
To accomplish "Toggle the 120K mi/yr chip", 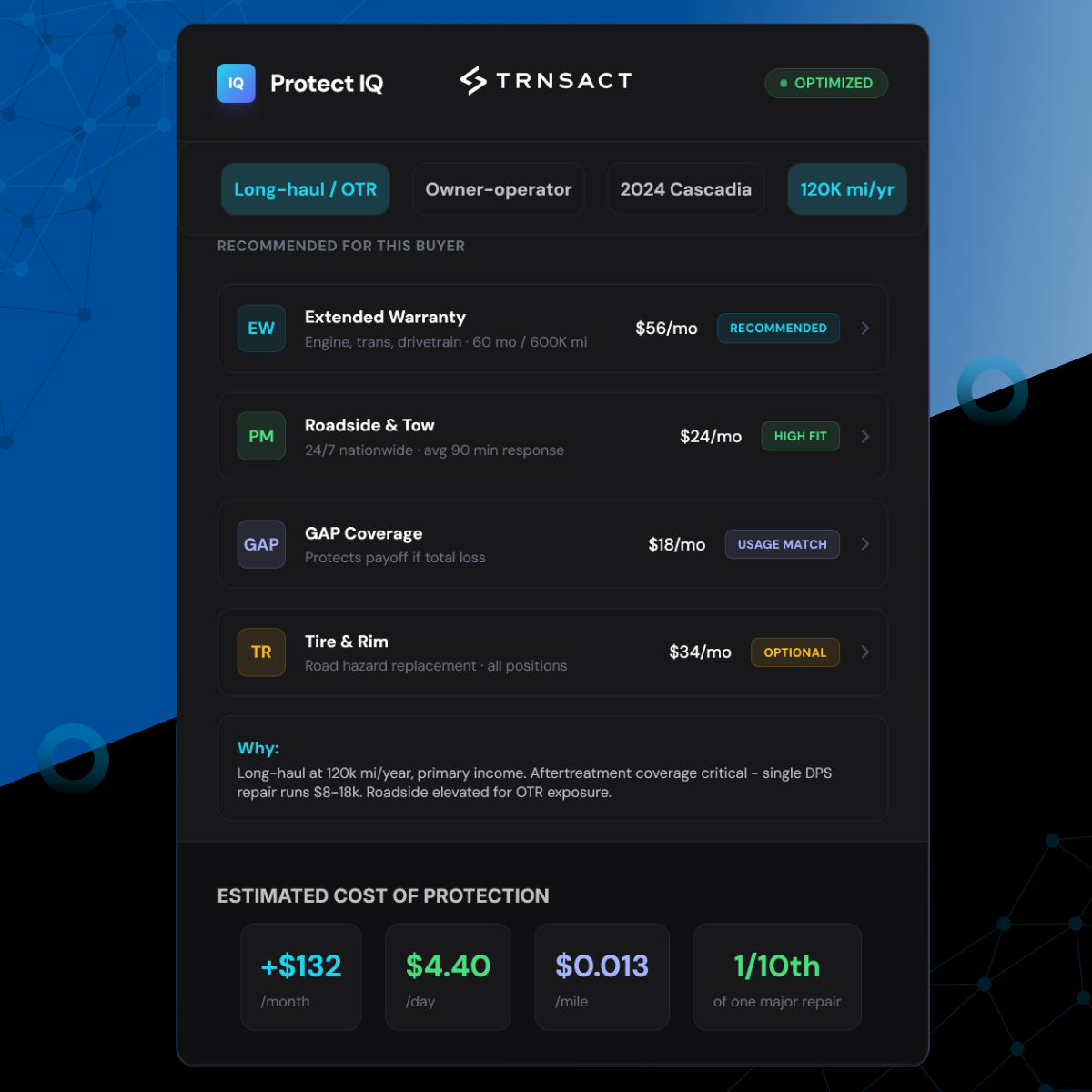I will click(x=846, y=189).
